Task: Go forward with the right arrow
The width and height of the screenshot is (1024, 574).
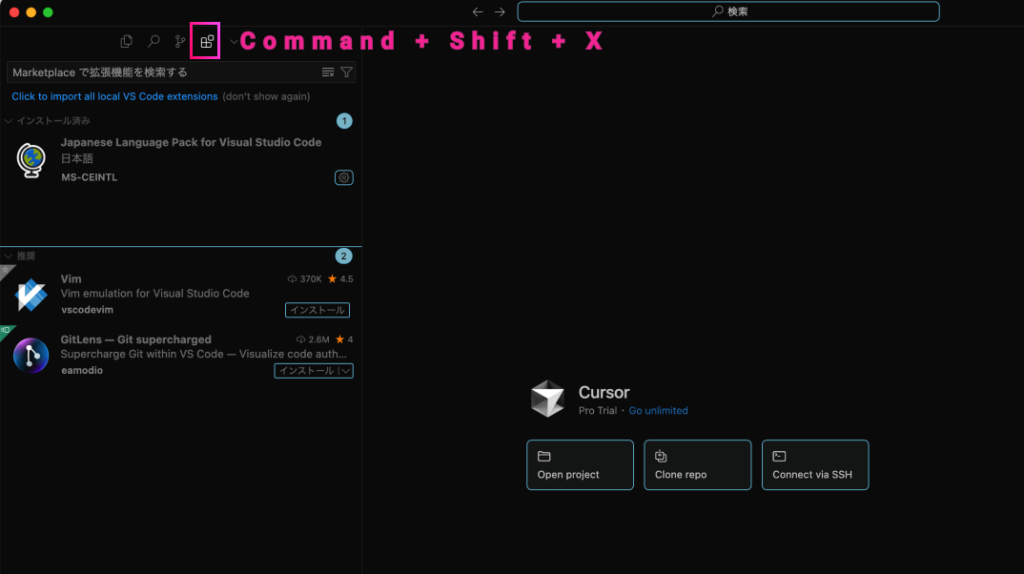Action: pyautogui.click(x=500, y=12)
